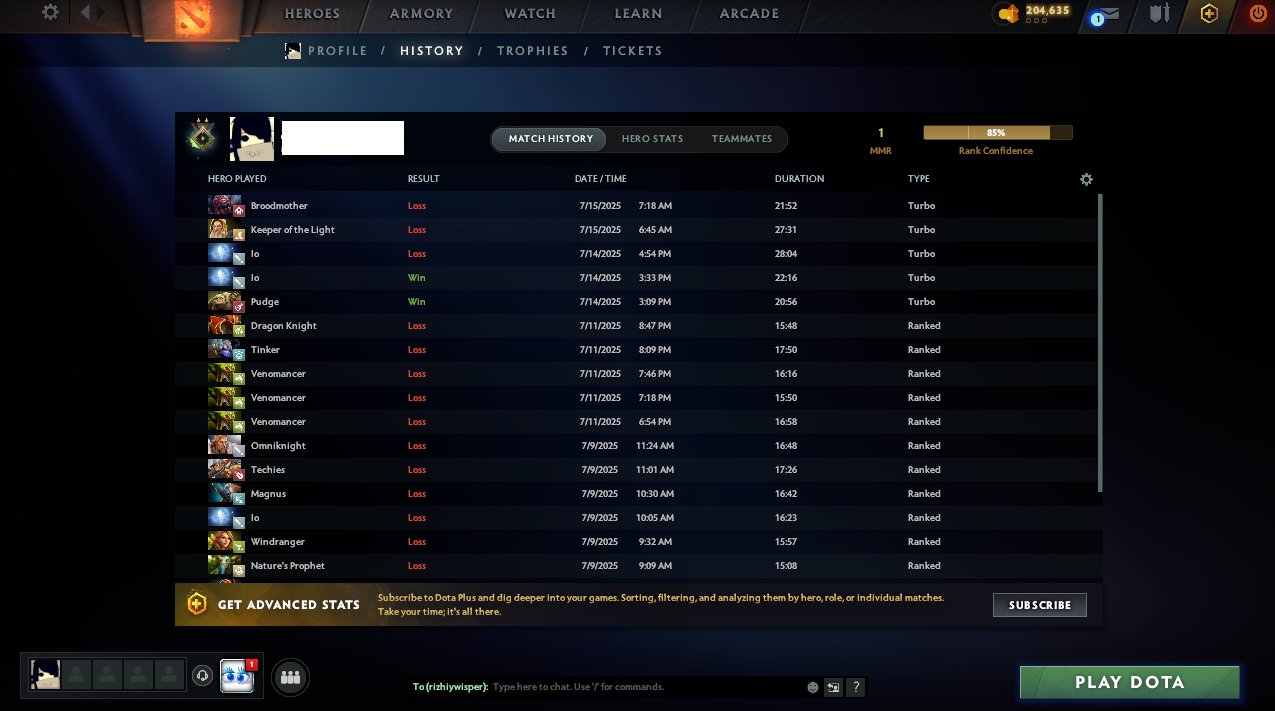Open match history filter settings gear
The width and height of the screenshot is (1275, 711).
(x=1086, y=179)
